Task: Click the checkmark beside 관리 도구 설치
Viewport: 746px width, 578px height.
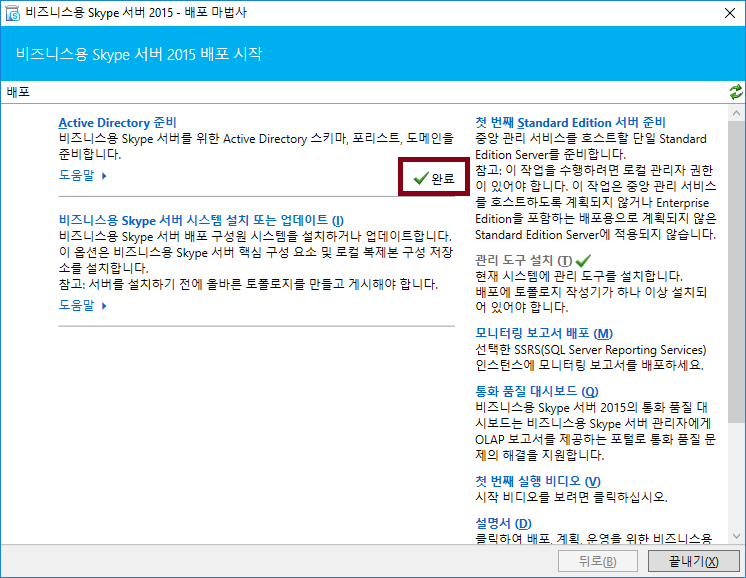Action: 583,260
